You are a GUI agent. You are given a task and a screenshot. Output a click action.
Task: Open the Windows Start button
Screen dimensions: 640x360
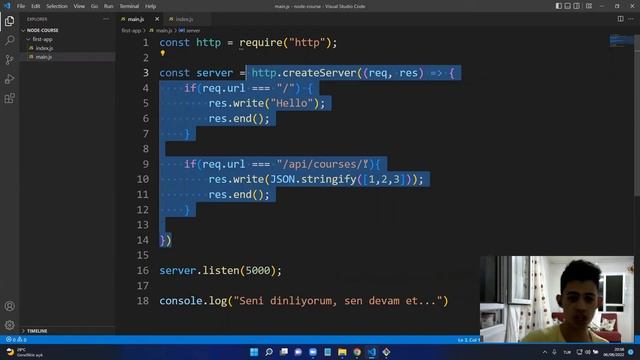pos(254,352)
